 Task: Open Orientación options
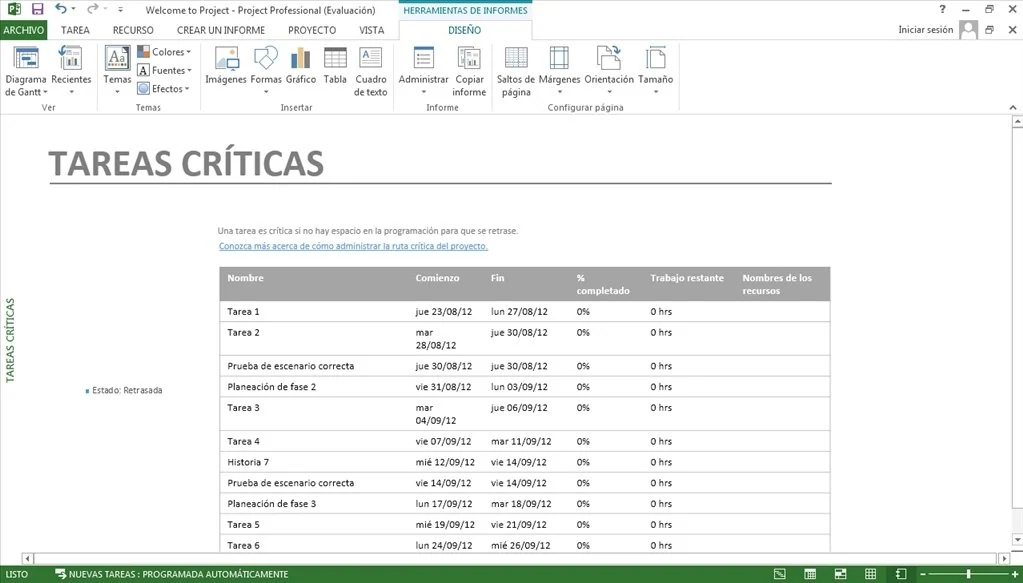click(609, 71)
